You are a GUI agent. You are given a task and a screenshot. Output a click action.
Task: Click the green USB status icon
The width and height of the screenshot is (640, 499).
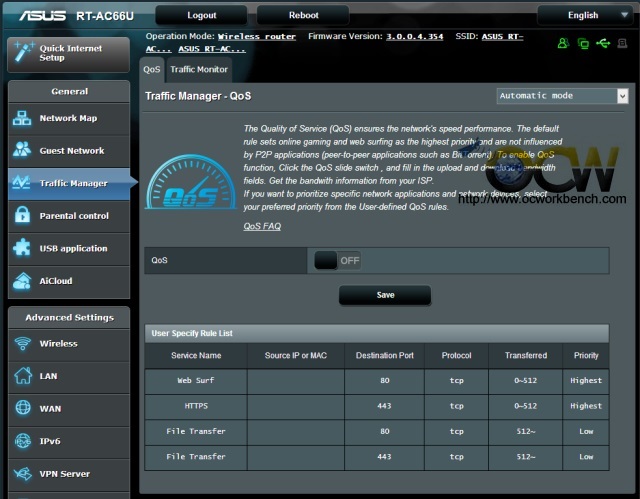(x=603, y=43)
